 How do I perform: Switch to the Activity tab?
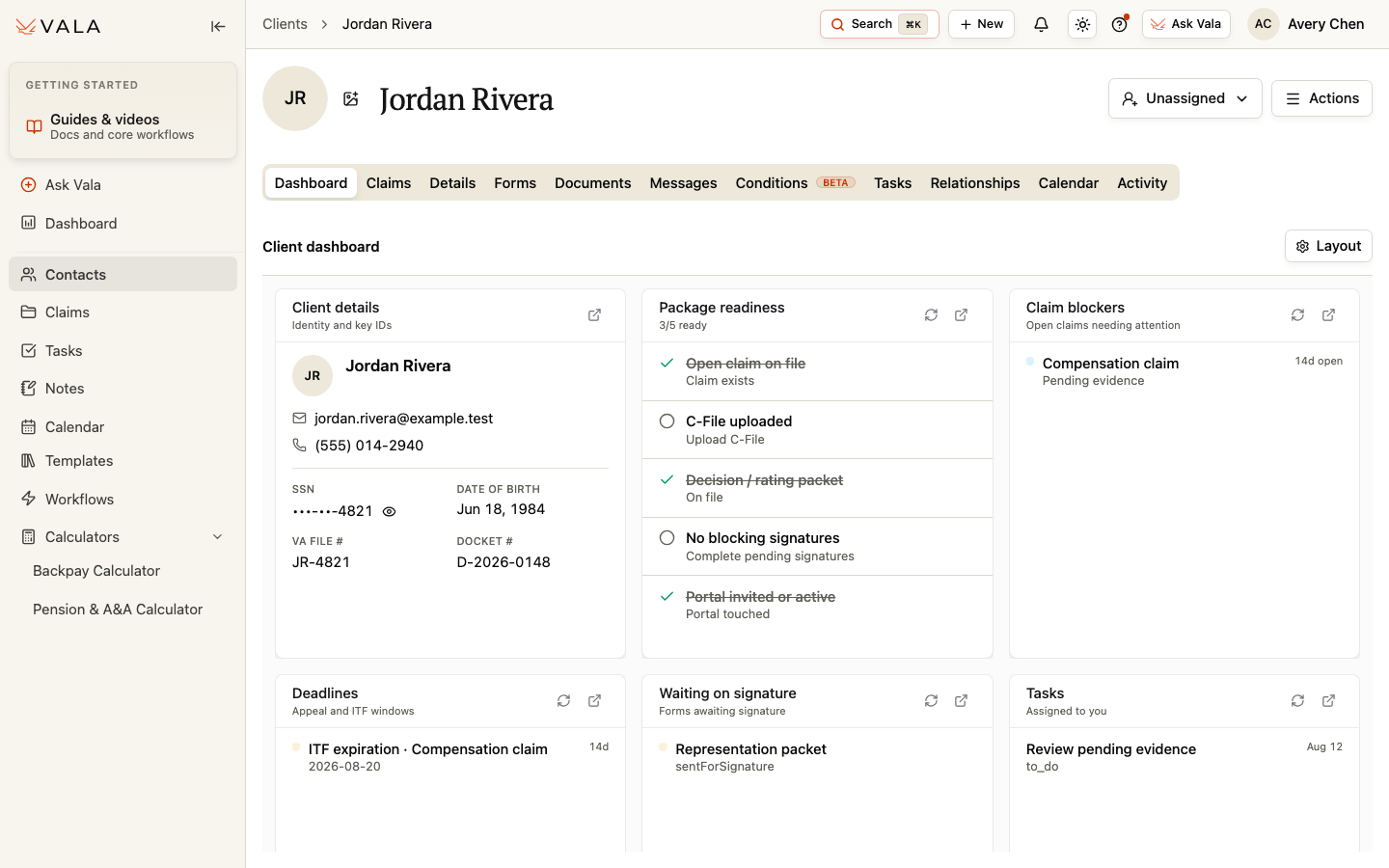coord(1142,183)
